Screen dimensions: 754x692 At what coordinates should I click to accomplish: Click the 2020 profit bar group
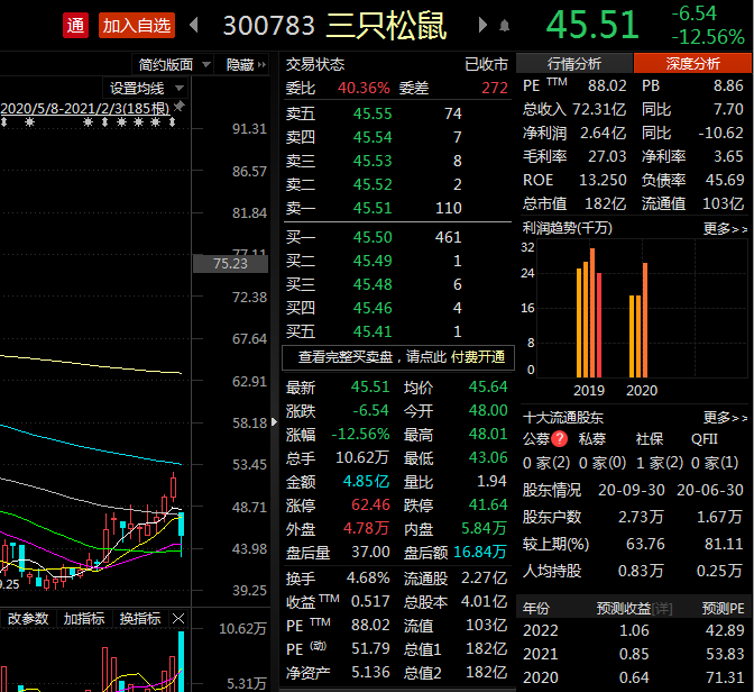click(639, 320)
